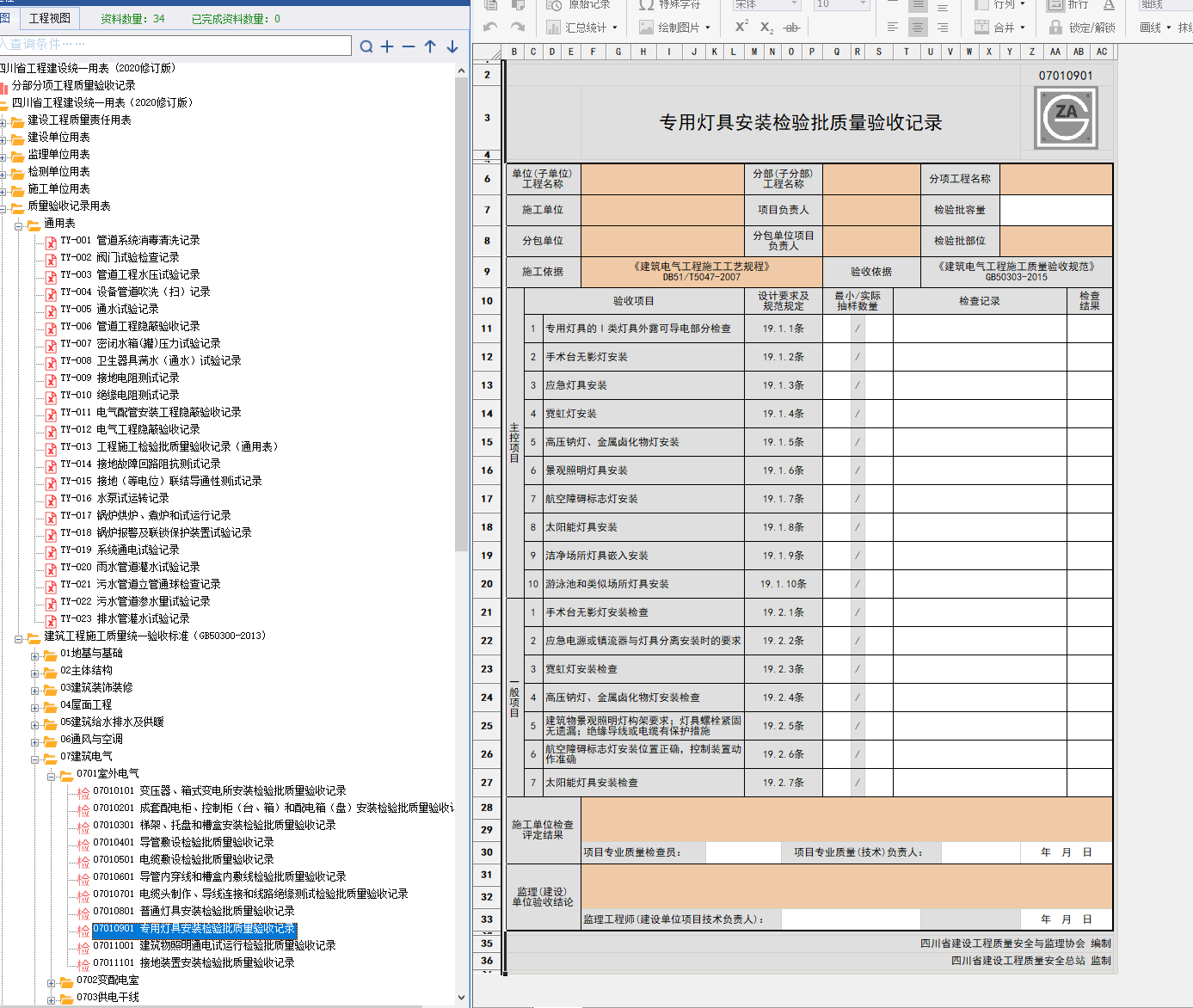Select row header 28
This screenshot has height=1008, width=1193.
tap(487, 808)
